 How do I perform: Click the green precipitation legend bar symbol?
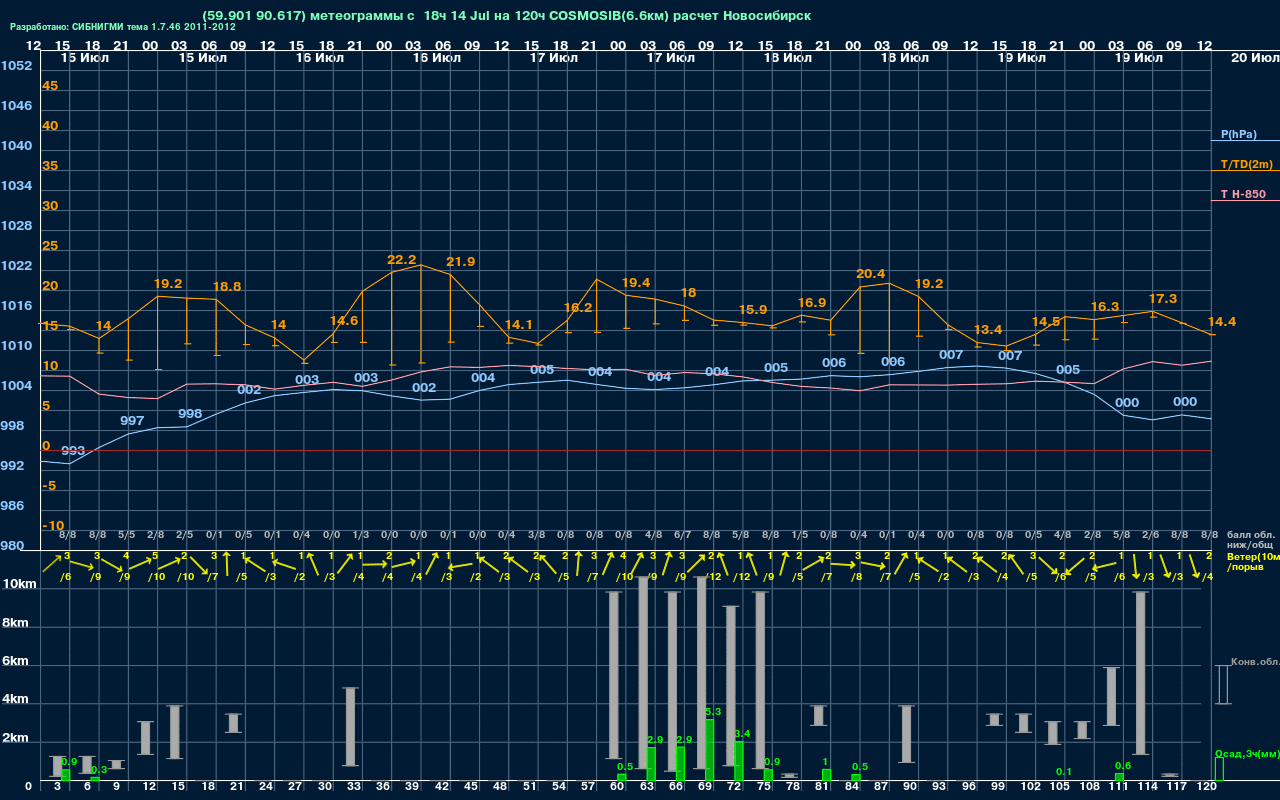click(x=1219, y=769)
